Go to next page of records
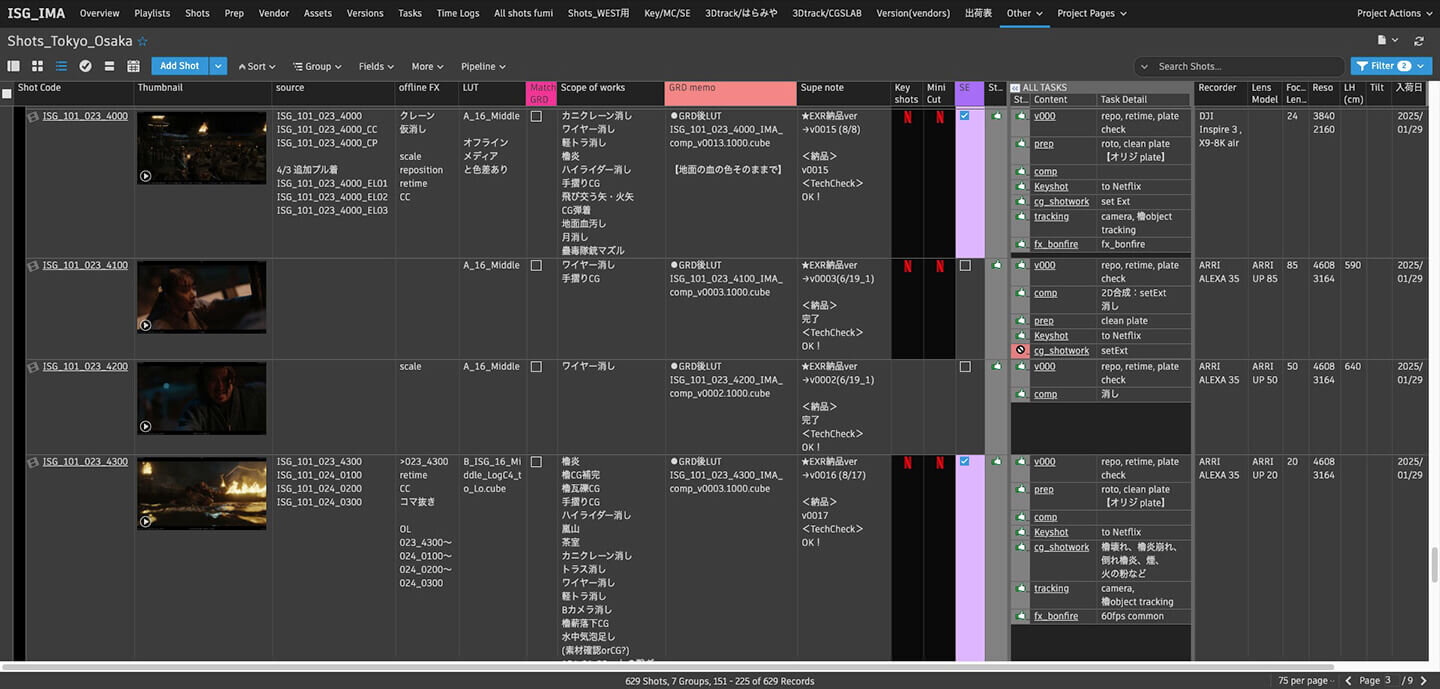This screenshot has height=689, width=1440. [x=1423, y=681]
